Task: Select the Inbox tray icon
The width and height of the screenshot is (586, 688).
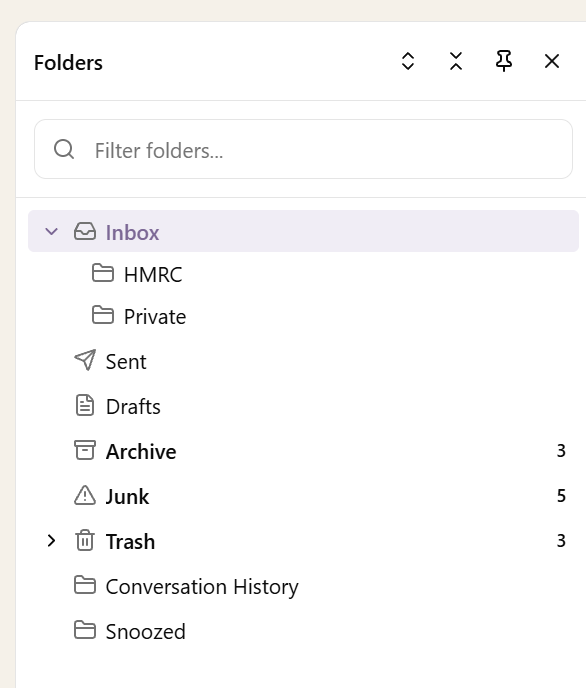Action: 85,231
